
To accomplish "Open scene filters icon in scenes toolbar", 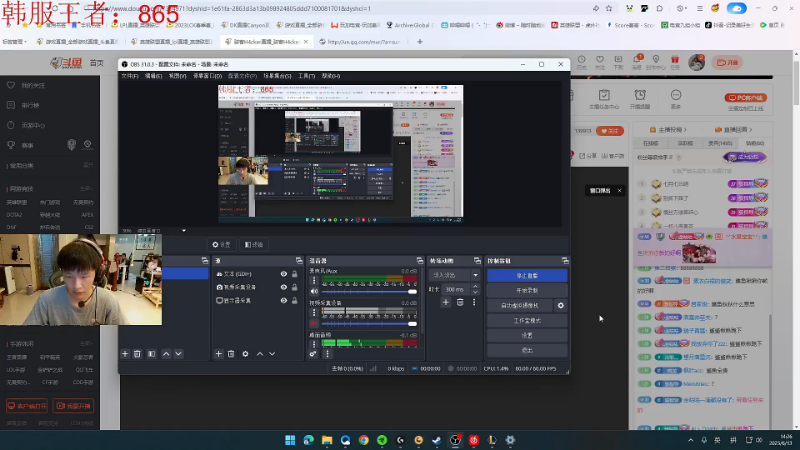I will 152,354.
